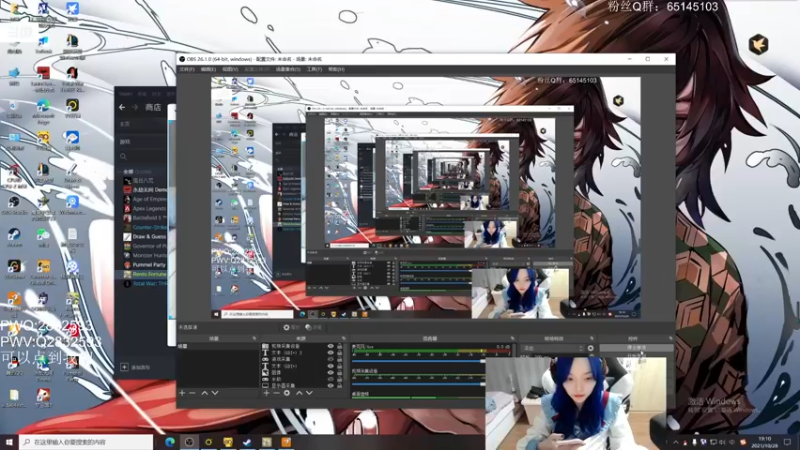
Task: Add a new source with the plus icon
Action: coord(266,393)
